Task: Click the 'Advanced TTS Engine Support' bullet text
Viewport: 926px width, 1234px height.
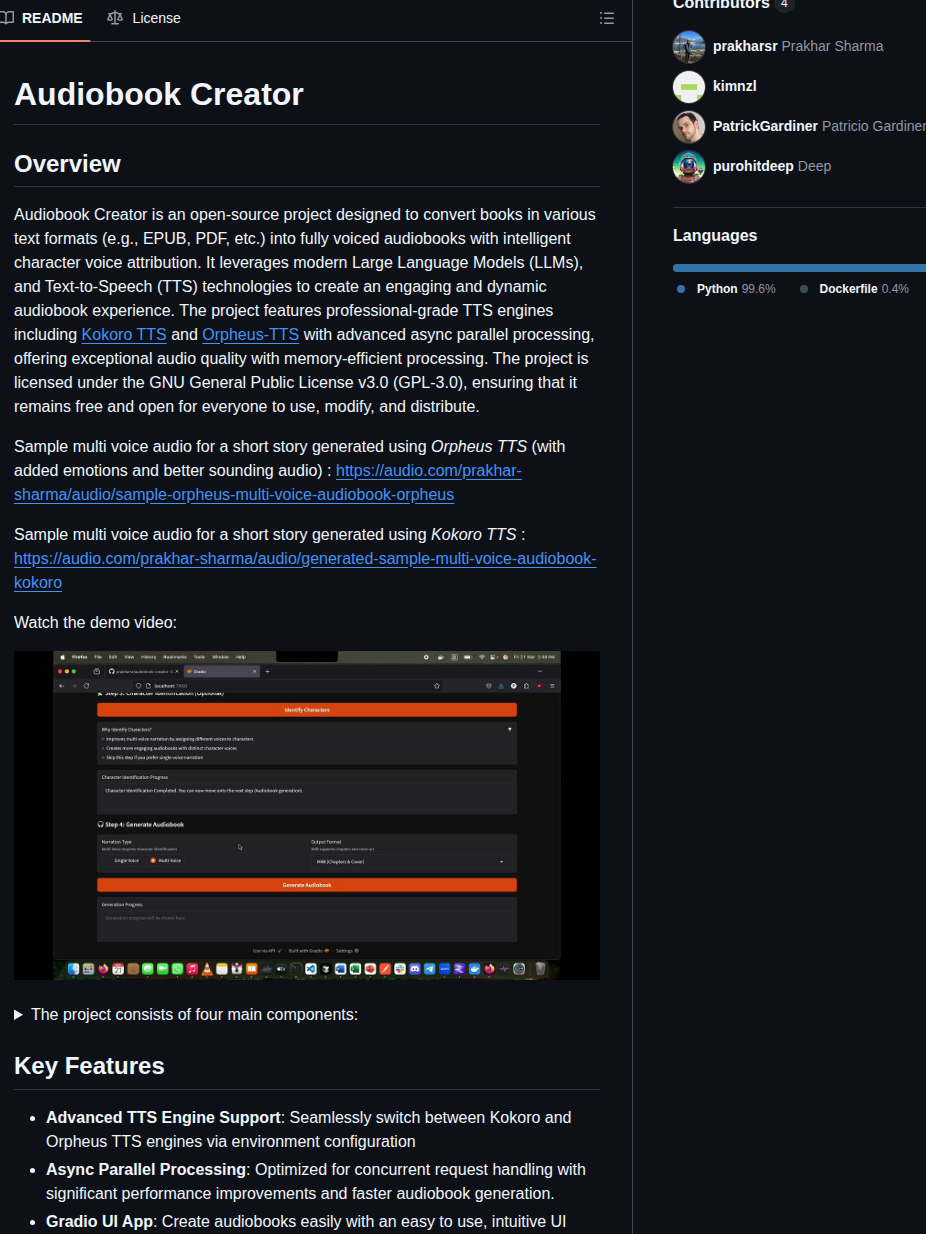Action: pyautogui.click(x=163, y=1118)
